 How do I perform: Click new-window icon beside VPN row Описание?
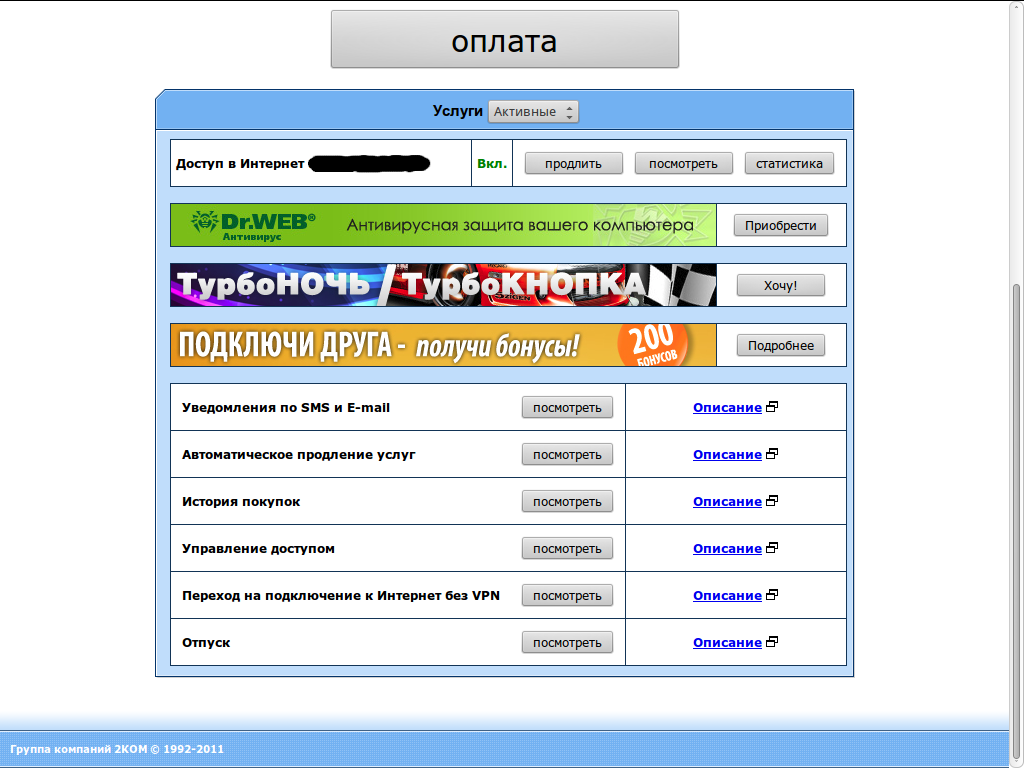(772, 595)
